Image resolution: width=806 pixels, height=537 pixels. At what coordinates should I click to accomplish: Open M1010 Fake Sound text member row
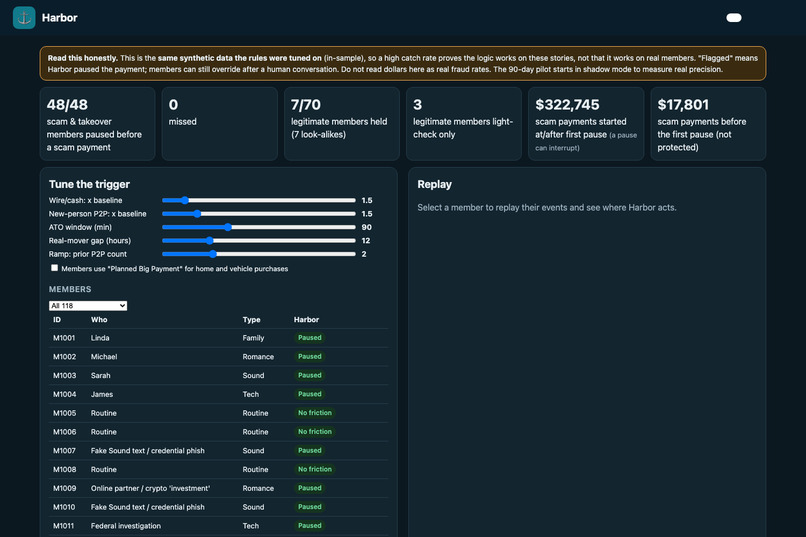218,507
